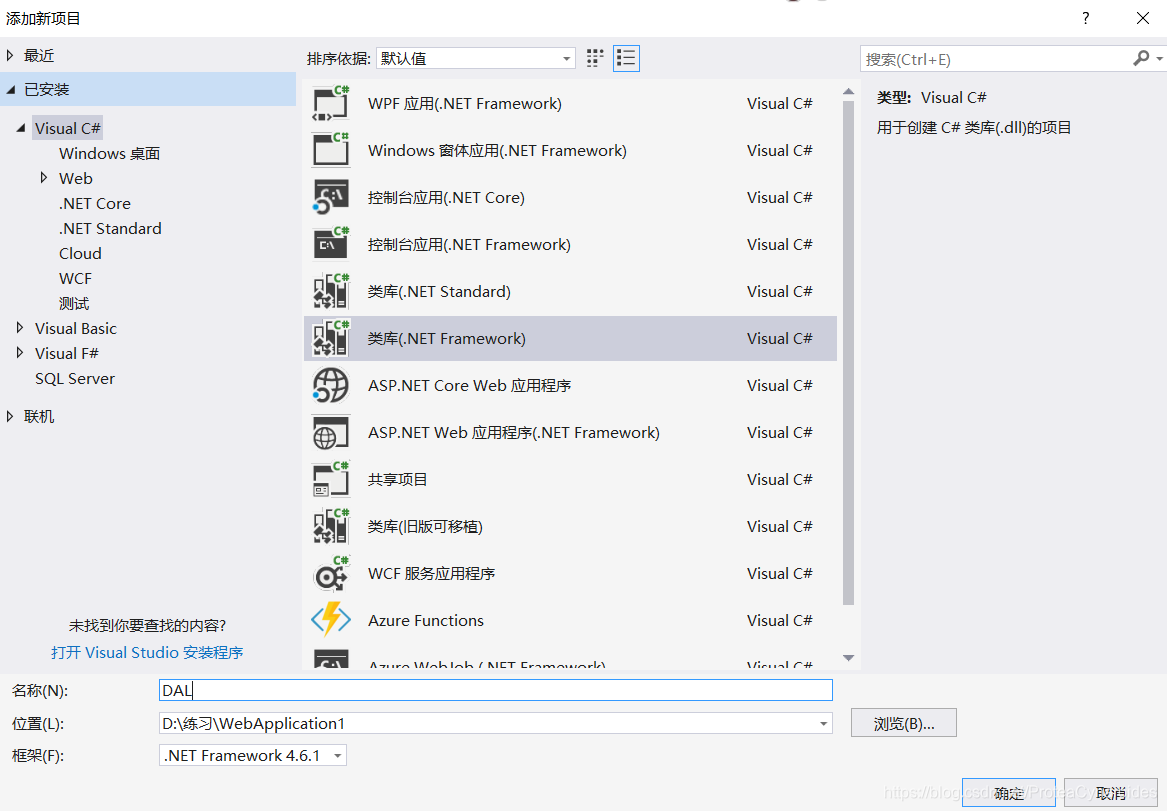The height and width of the screenshot is (811, 1167).
Task: Select Windows 窗体应用(.NET Framework) template name
Action: tap(497, 150)
